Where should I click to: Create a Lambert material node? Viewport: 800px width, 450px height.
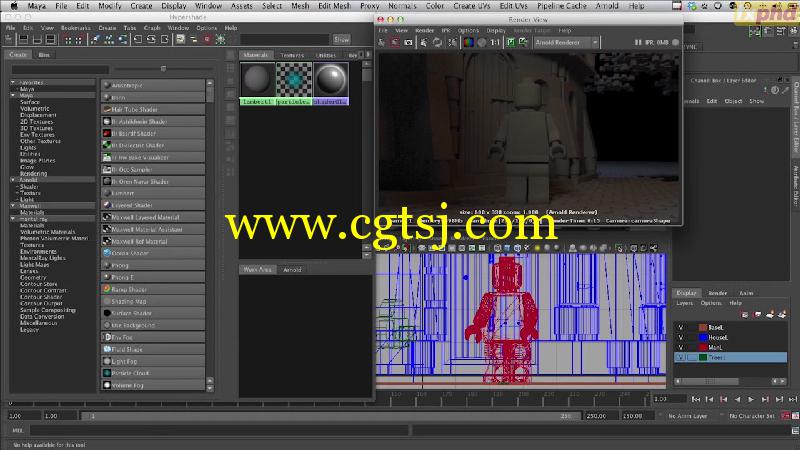[153, 193]
